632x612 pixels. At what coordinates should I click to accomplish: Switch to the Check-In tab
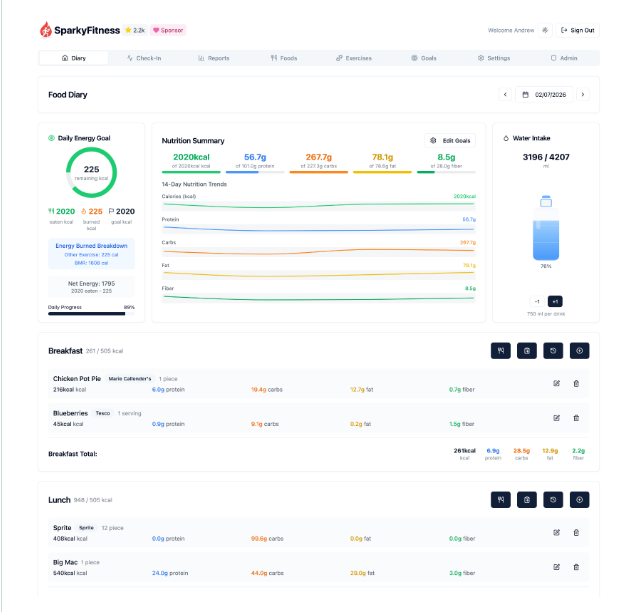coord(144,58)
